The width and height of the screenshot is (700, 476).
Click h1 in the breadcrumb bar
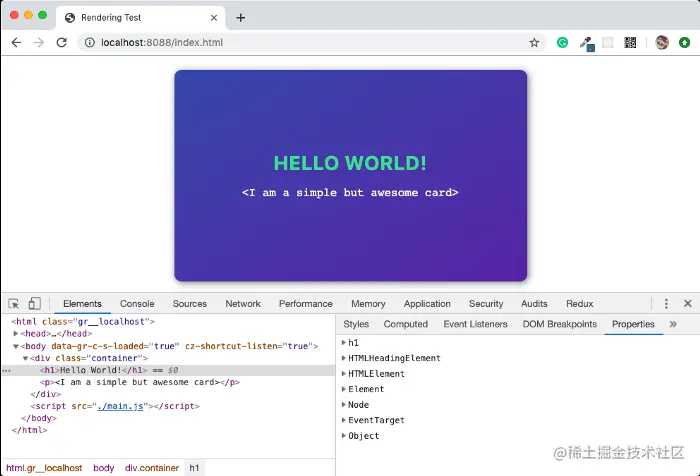click(x=194, y=468)
